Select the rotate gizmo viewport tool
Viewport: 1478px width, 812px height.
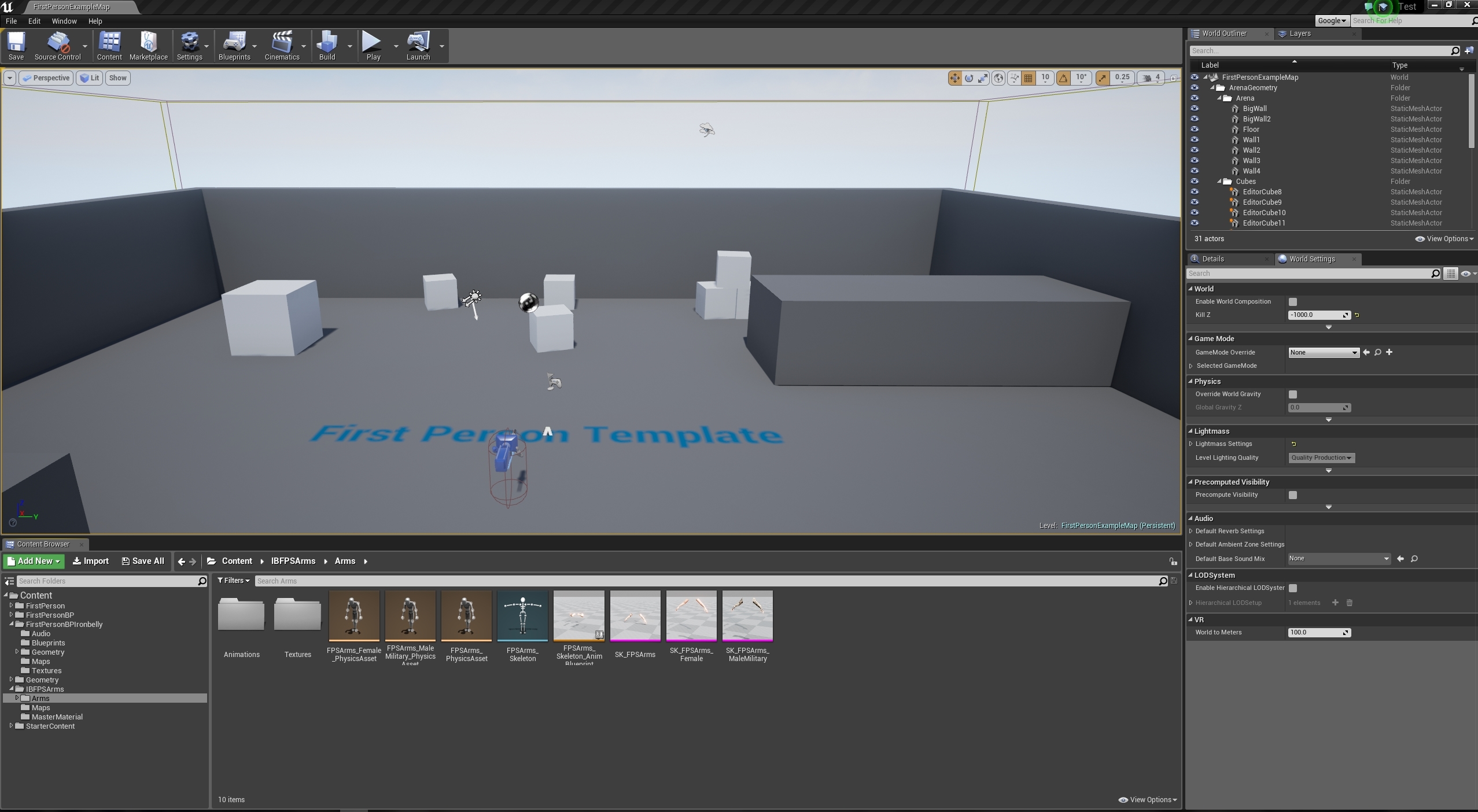(x=969, y=77)
